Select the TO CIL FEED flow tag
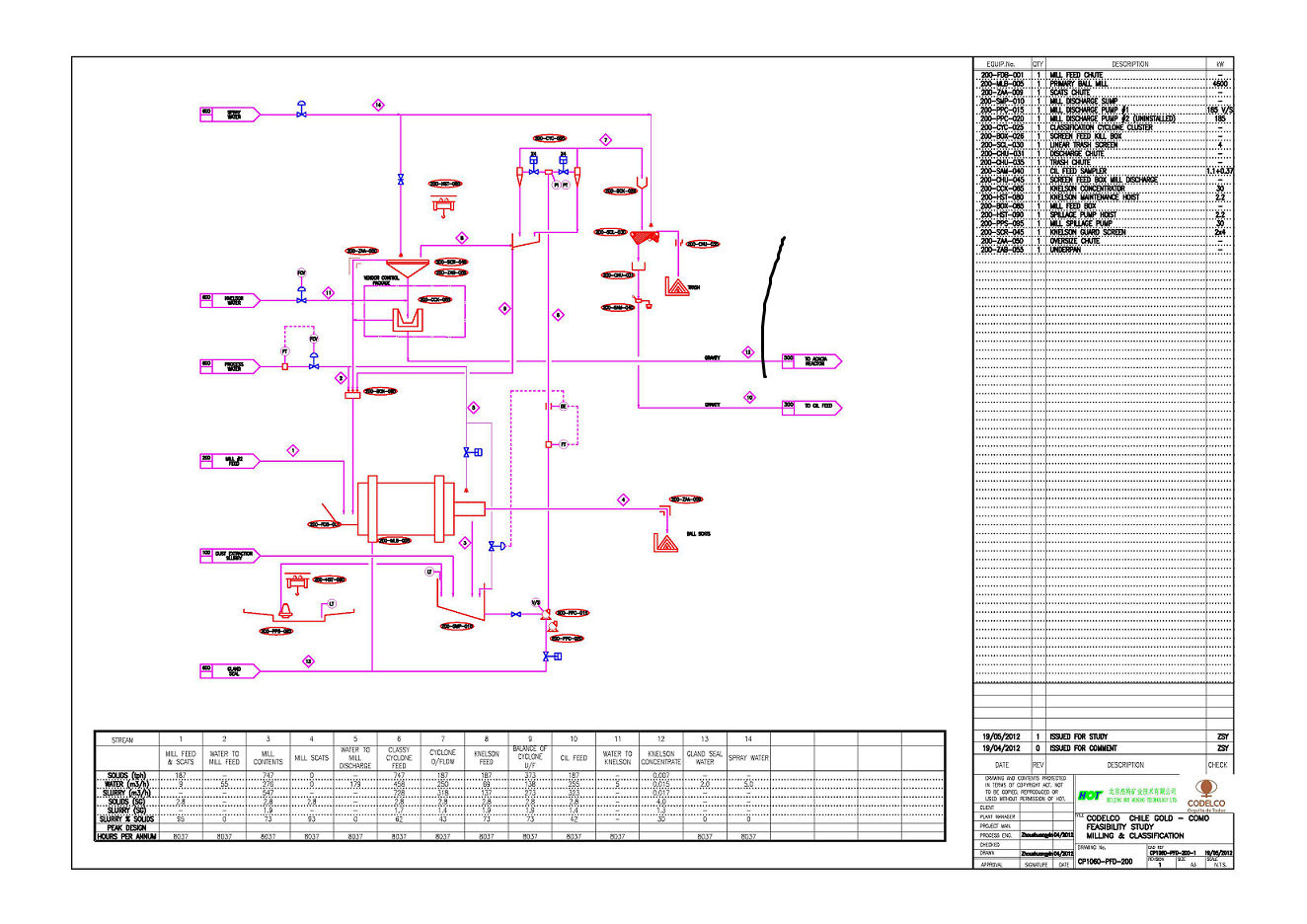The width and height of the screenshot is (1307, 924). 811,406
